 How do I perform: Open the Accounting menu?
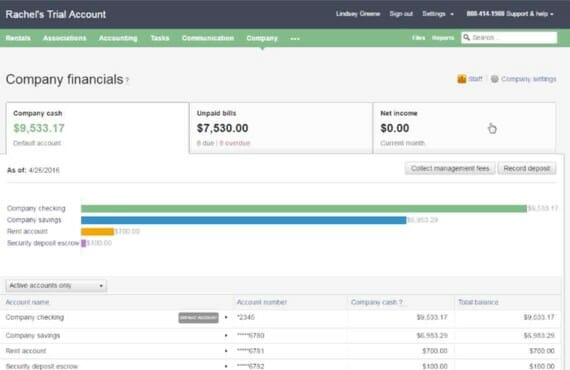[x=118, y=38]
